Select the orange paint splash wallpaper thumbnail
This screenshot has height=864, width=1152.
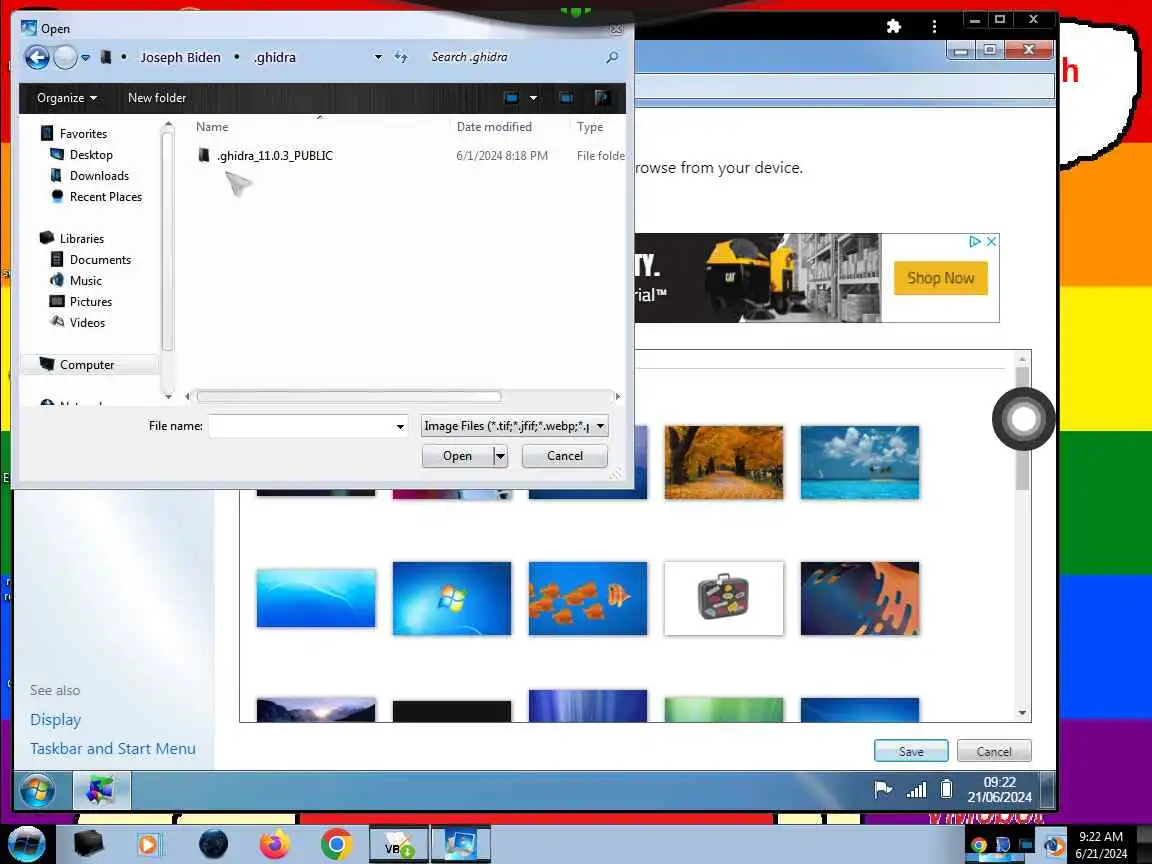tap(860, 598)
